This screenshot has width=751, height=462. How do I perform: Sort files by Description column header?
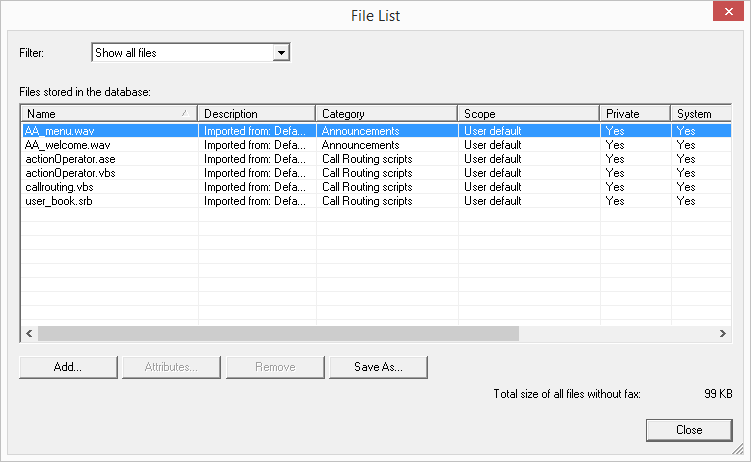click(256, 114)
